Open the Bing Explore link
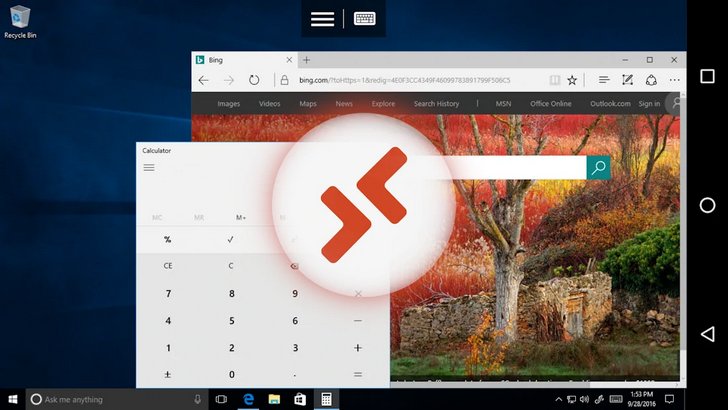Viewport: 728px width, 410px height. [x=383, y=104]
